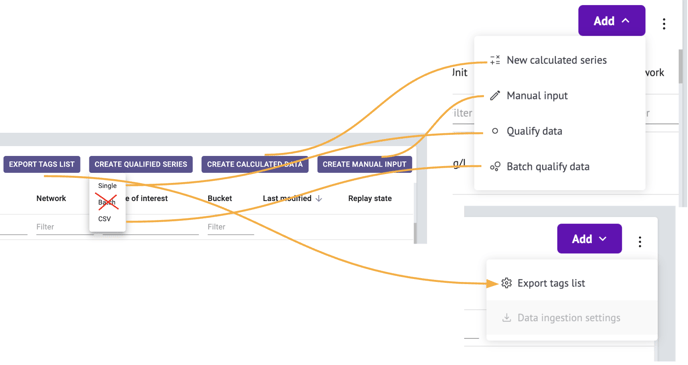Click the Export Tags List button
Image resolution: width=688 pixels, height=365 pixels.
coord(42,164)
